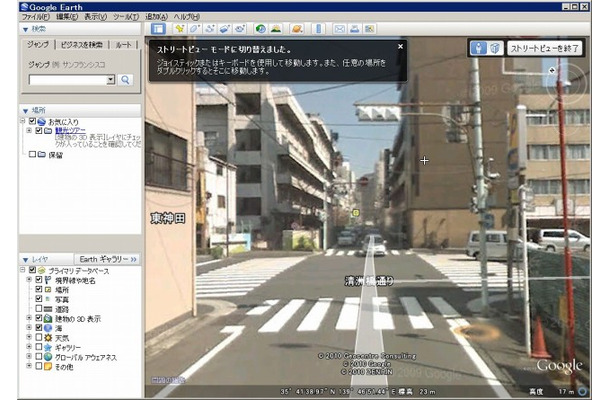Enable the 天気 layer checkbox
Image resolution: width=610 pixels, height=400 pixels.
coord(39,337)
